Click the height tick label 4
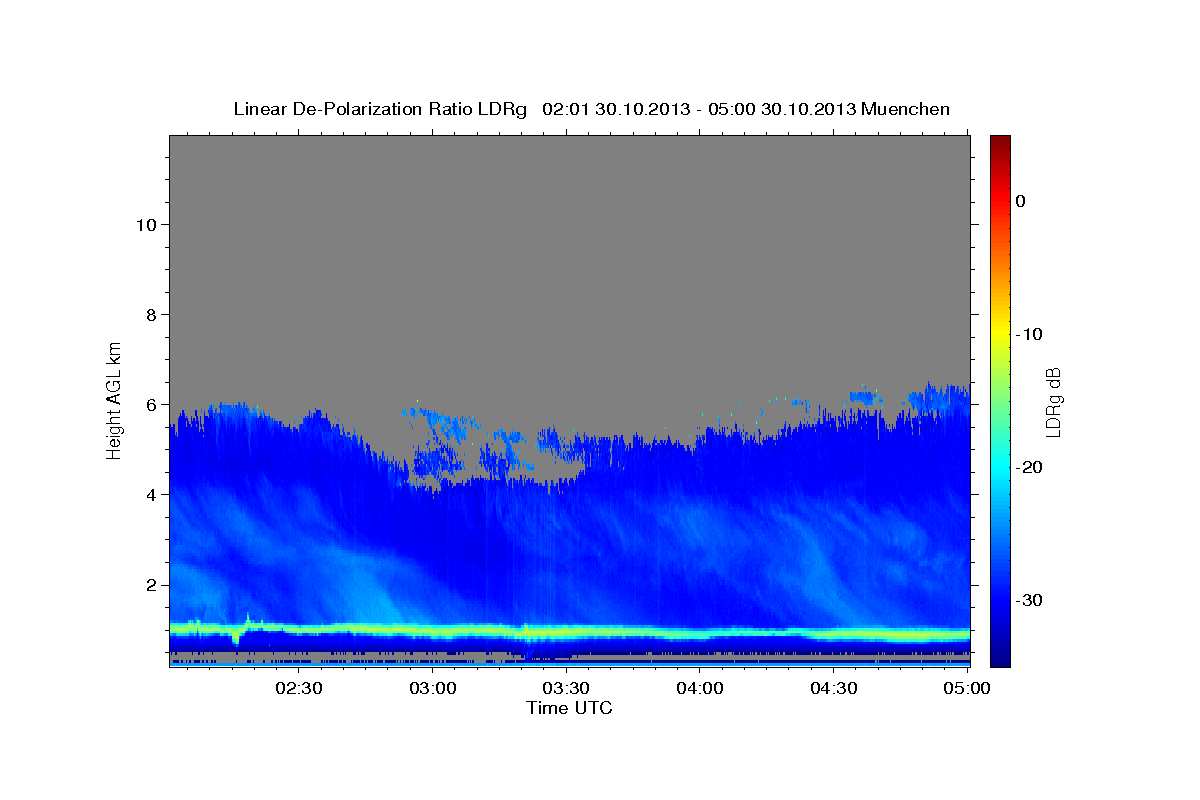The height and width of the screenshot is (800, 1200). click(149, 494)
